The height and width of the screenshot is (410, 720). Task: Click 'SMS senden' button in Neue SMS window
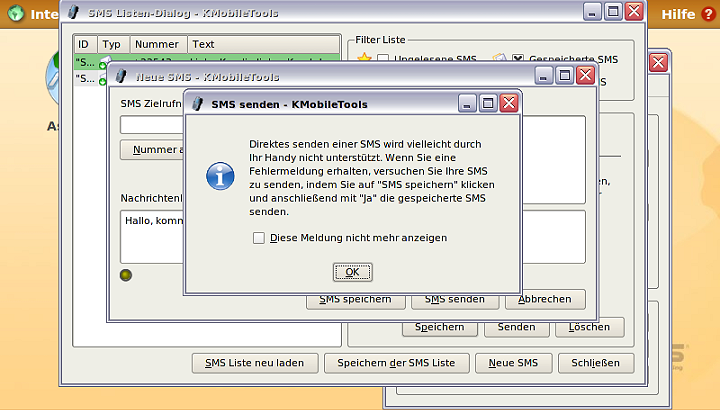[455, 300]
